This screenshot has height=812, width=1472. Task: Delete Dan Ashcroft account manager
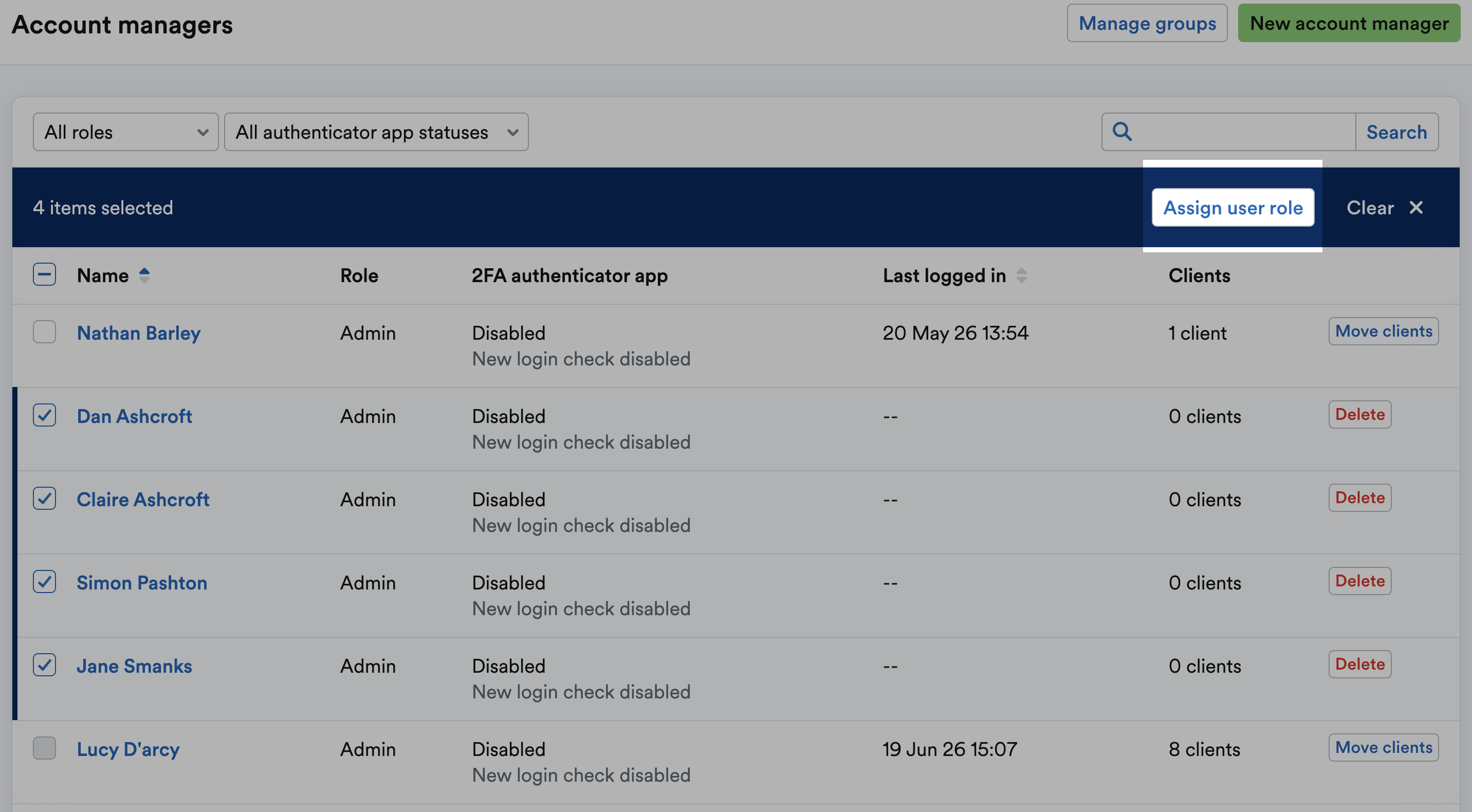[1359, 415]
